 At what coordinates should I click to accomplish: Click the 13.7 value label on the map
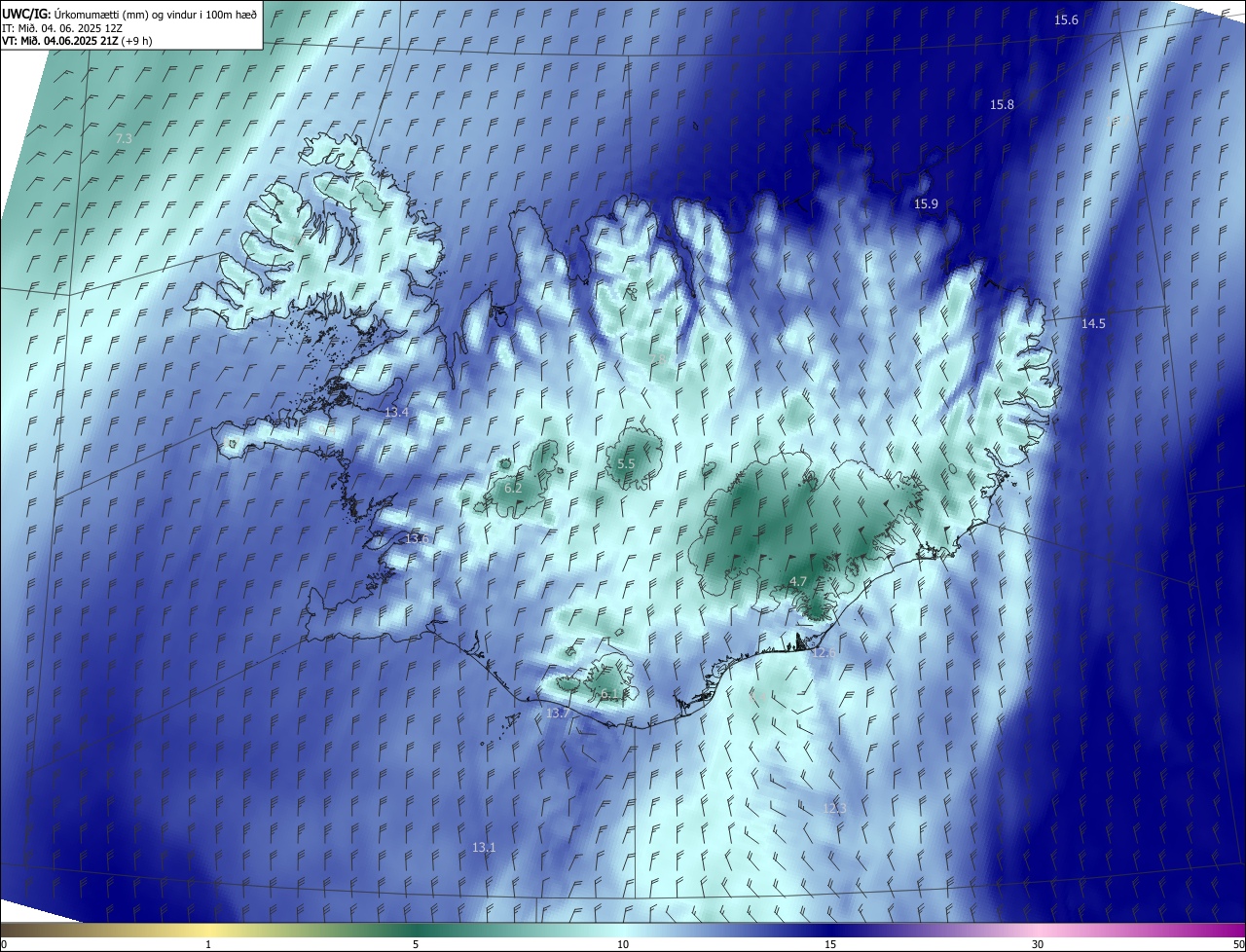(558, 714)
